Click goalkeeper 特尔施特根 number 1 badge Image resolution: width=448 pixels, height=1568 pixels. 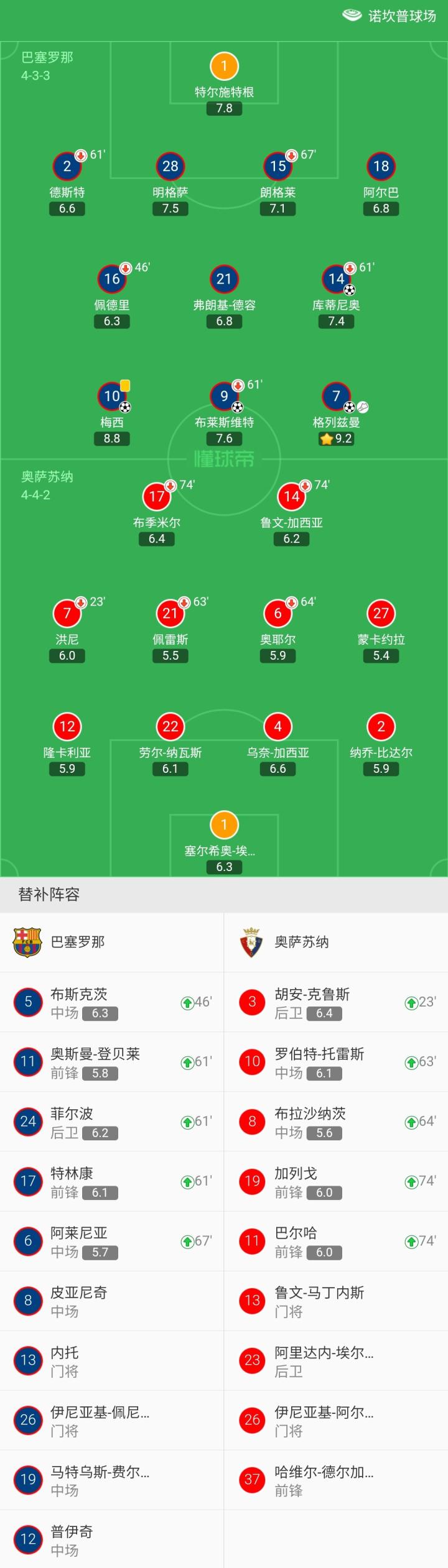[224, 66]
